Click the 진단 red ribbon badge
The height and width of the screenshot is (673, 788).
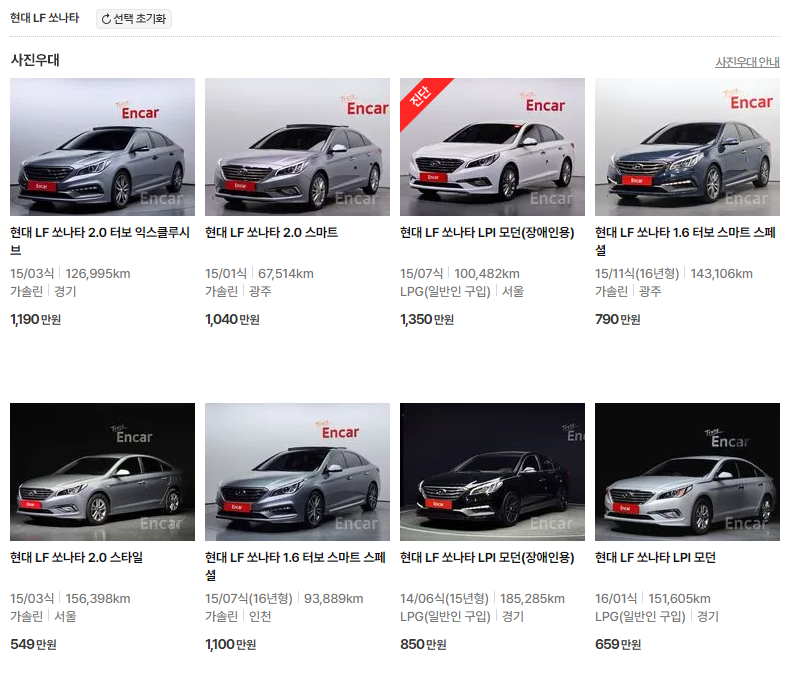421,98
